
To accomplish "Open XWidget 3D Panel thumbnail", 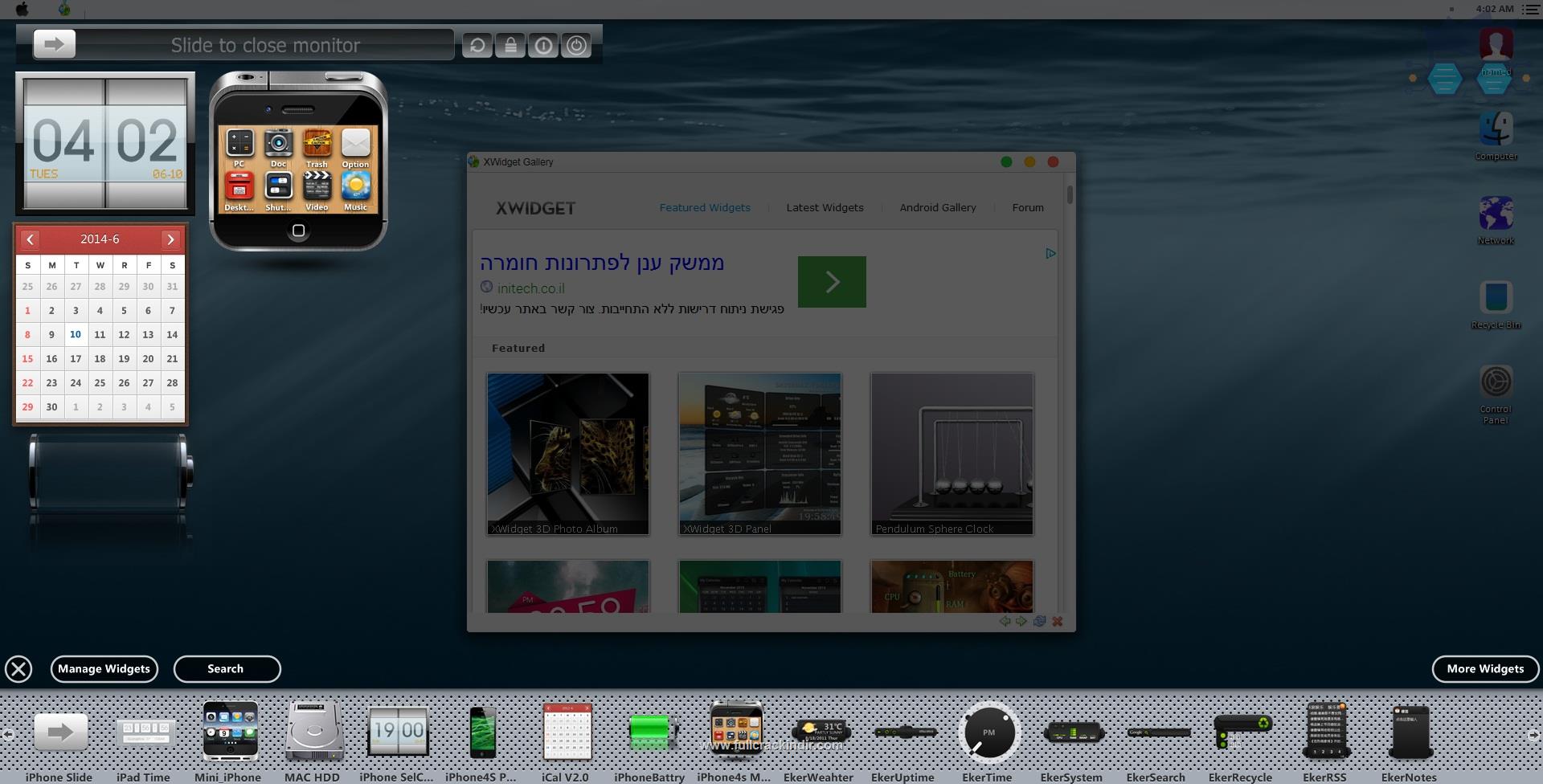I will [759, 454].
